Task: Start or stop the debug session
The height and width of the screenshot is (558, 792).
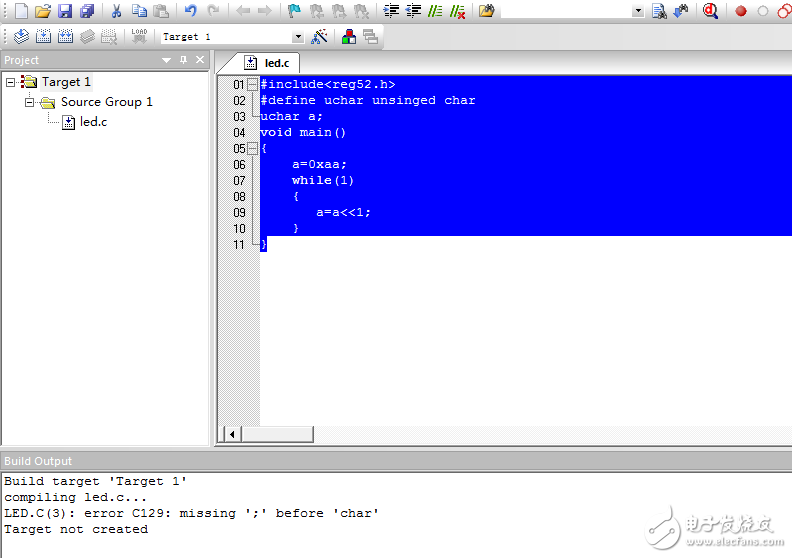Action: [x=711, y=11]
